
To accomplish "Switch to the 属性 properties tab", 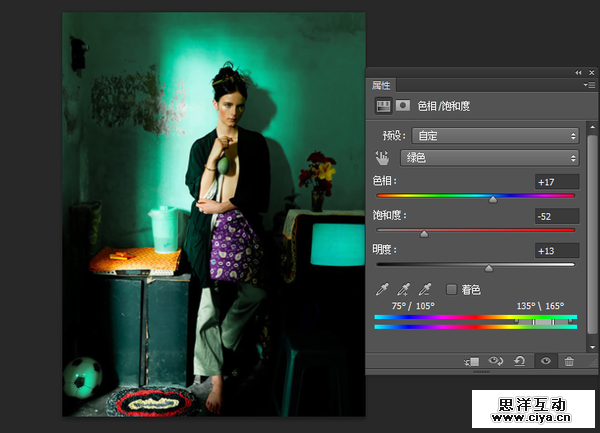I will [382, 85].
